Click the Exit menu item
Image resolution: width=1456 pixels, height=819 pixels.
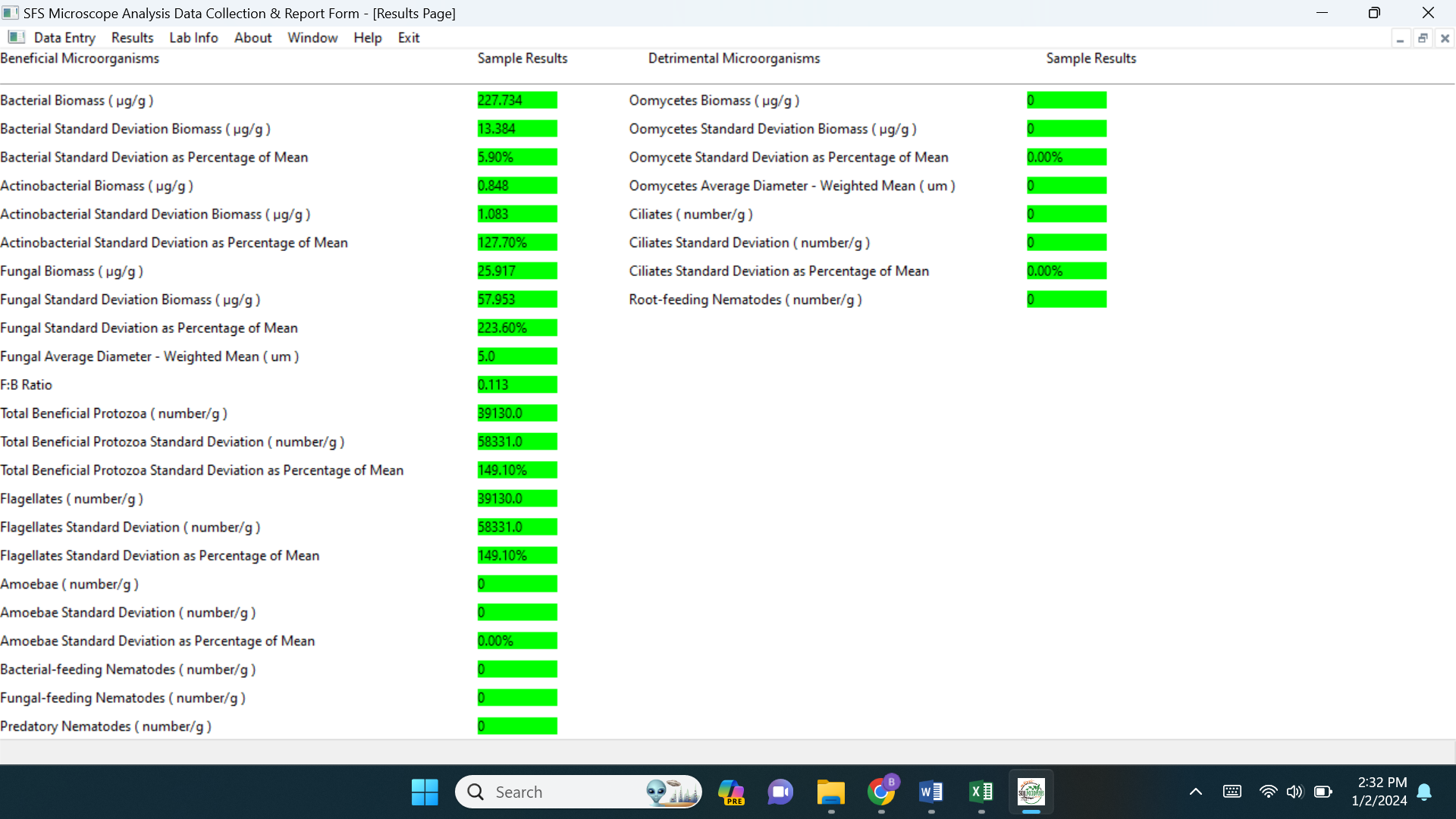[408, 38]
